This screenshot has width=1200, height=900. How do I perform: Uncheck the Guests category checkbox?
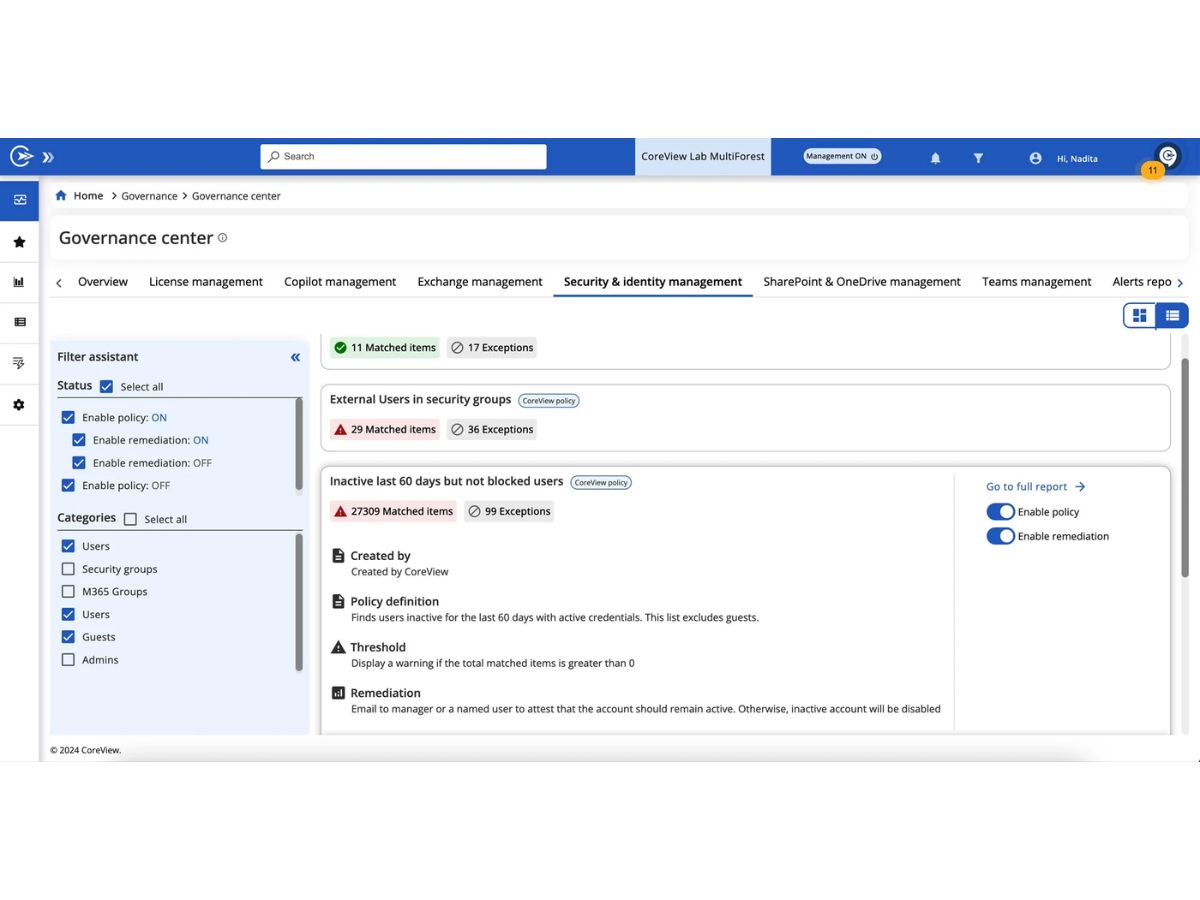68,637
